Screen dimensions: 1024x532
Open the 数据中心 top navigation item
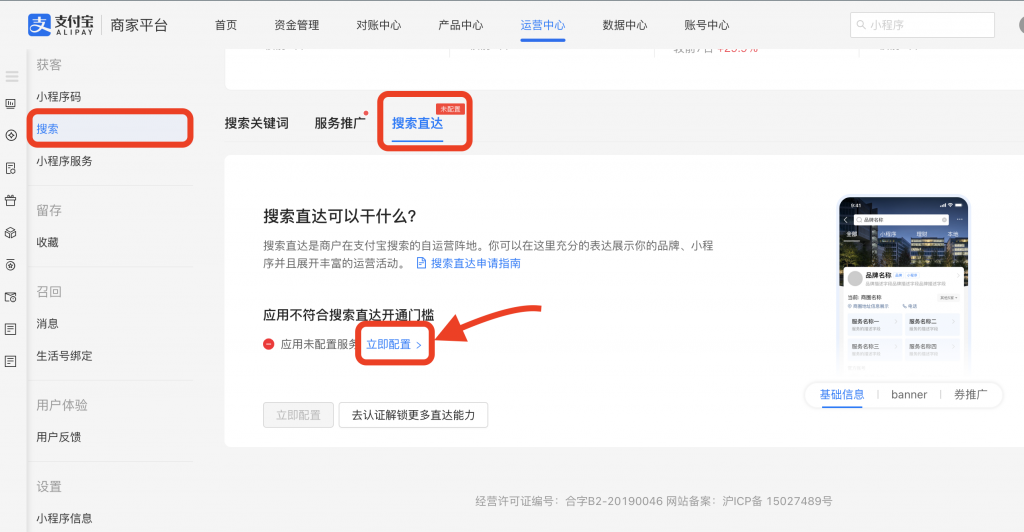pyautogui.click(x=624, y=25)
